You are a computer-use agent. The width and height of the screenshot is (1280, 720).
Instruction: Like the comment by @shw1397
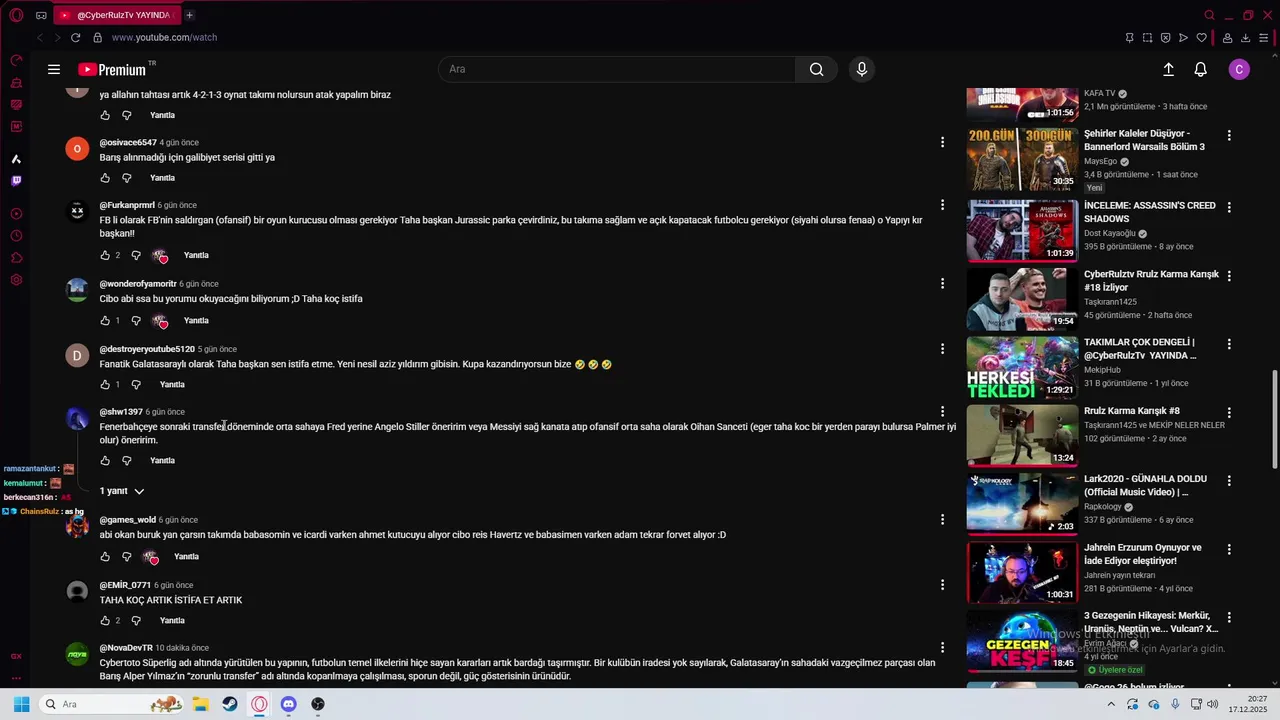coord(105,461)
